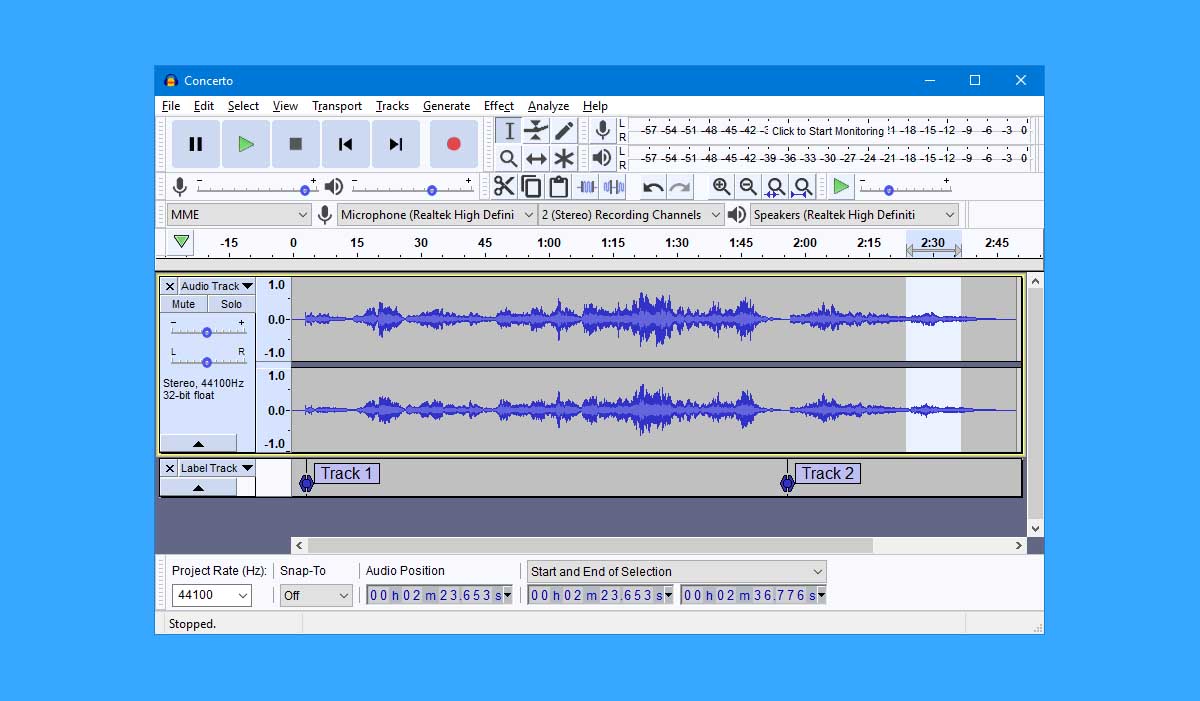Select the Time Shift tool
The height and width of the screenshot is (701, 1200).
537,159
